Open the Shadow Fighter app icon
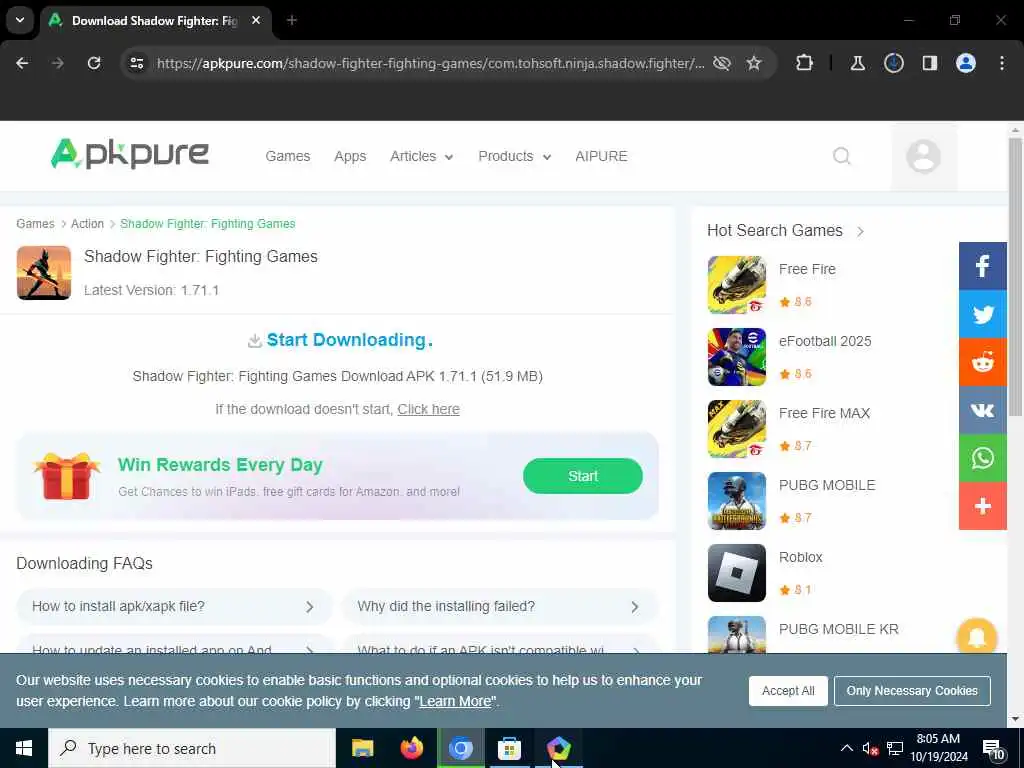Image resolution: width=1024 pixels, height=768 pixels. pos(44,273)
